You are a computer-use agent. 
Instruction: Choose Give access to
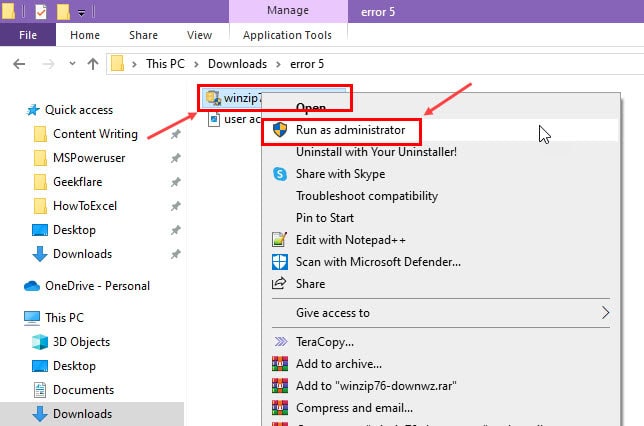click(440, 313)
